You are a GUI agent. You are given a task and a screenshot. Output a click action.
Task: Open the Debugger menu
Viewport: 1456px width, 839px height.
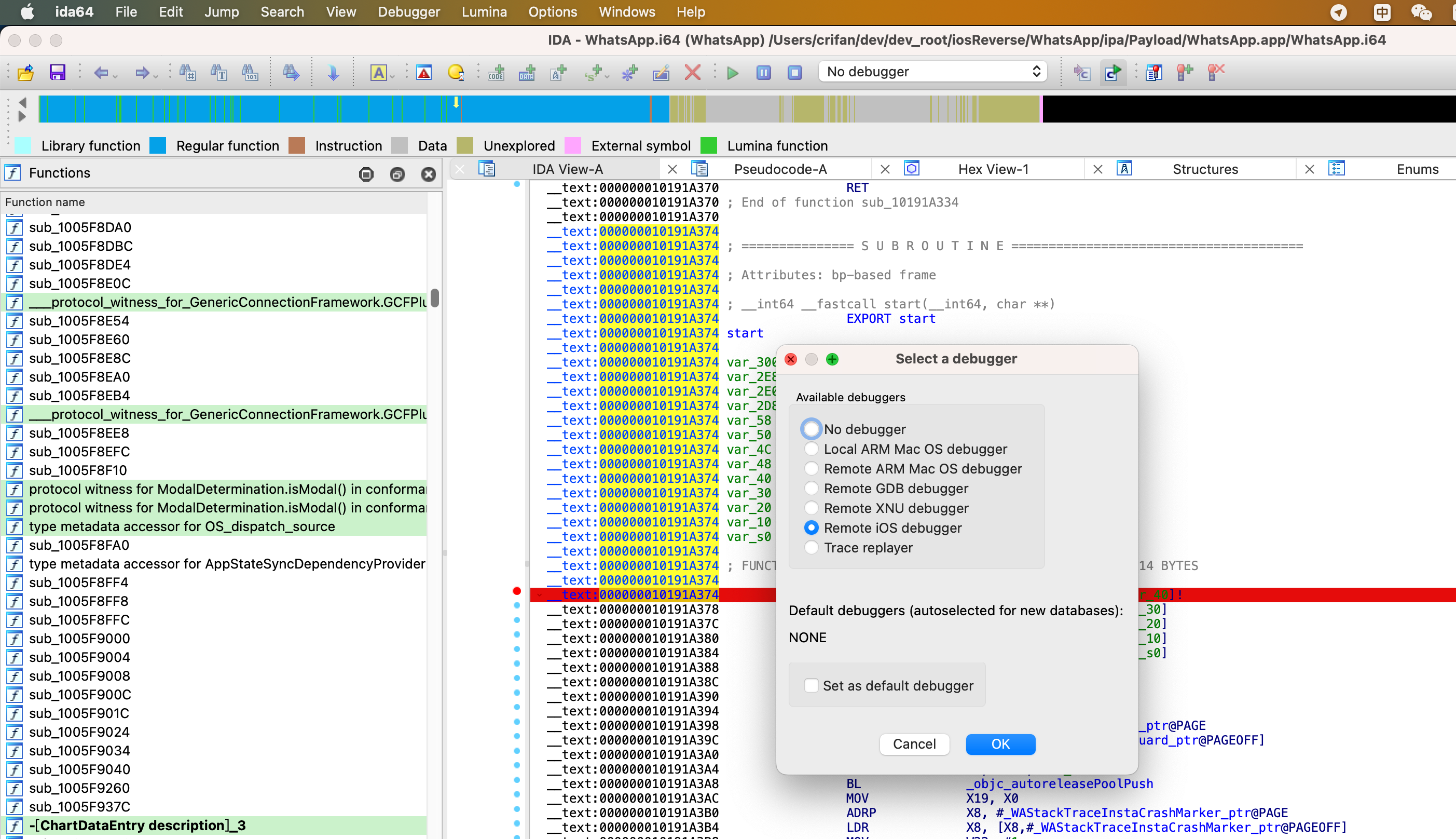pos(409,12)
